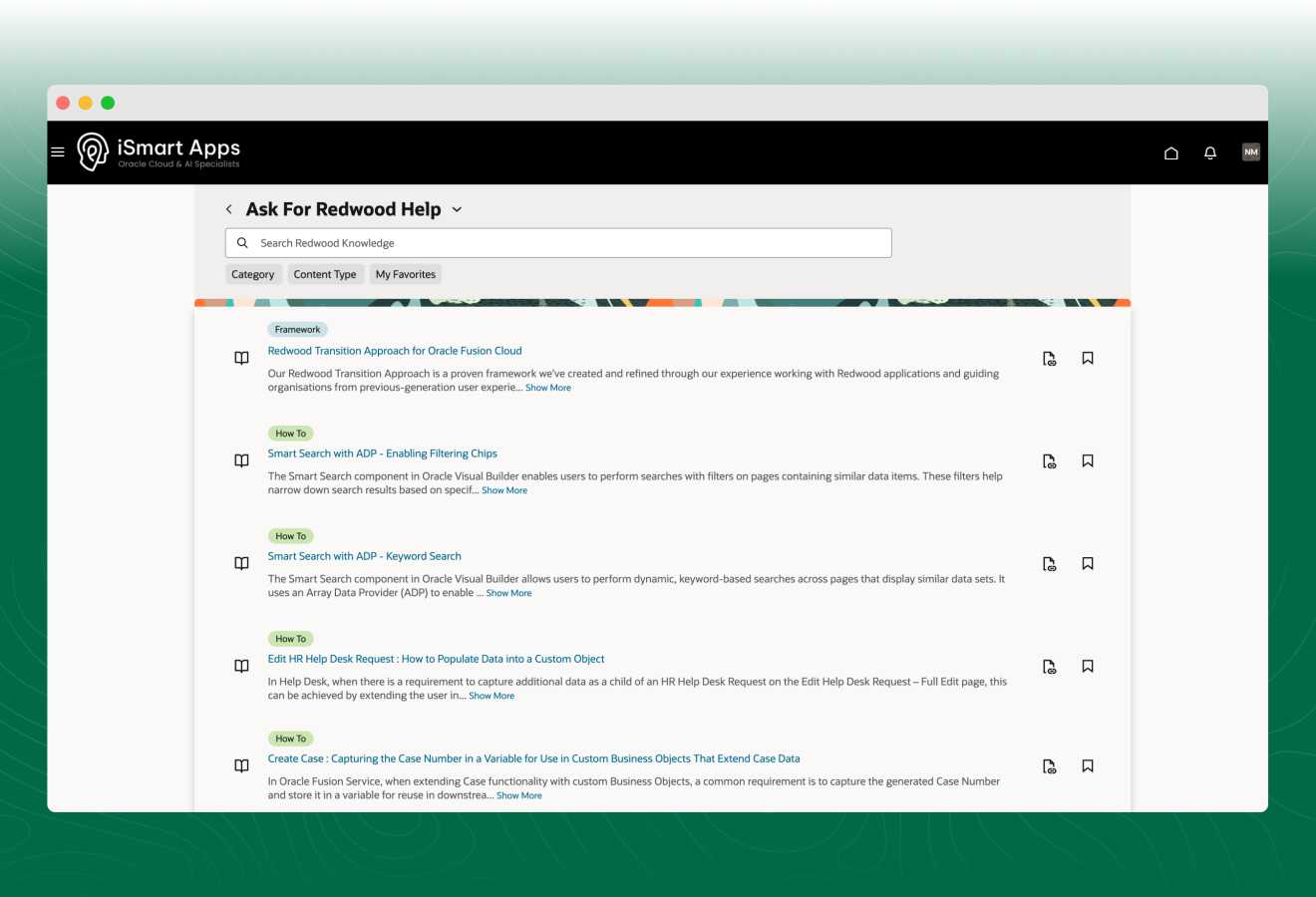Click the home icon in the top bar
The width and height of the screenshot is (1316, 897).
pos(1170,152)
